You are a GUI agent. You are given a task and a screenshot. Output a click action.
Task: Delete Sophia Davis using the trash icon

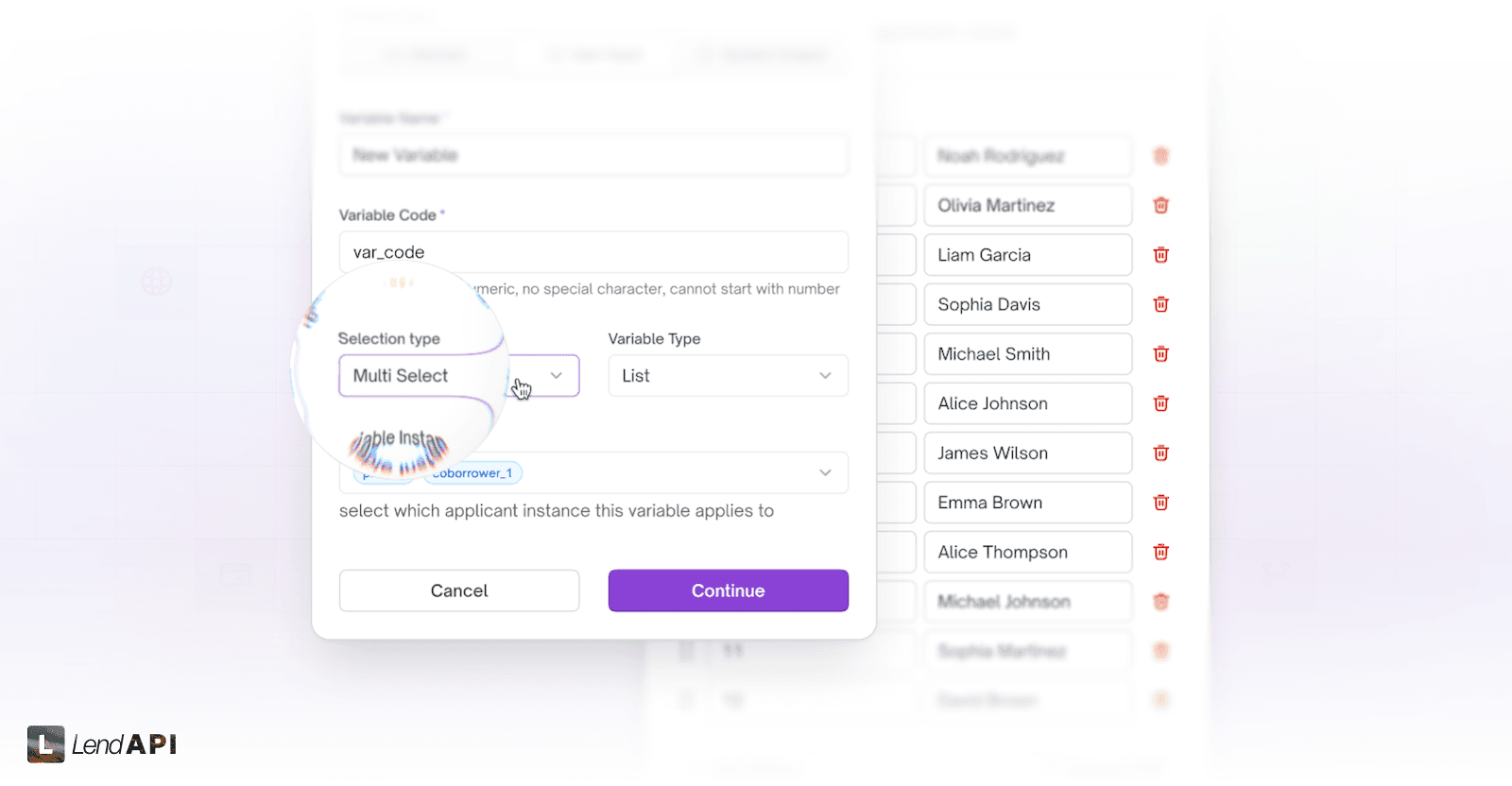[1160, 304]
